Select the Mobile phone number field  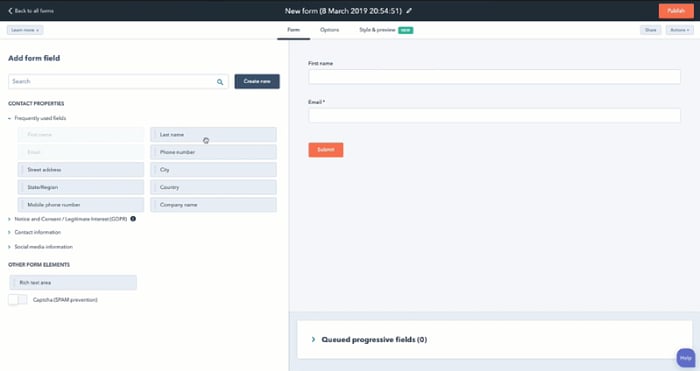81,204
